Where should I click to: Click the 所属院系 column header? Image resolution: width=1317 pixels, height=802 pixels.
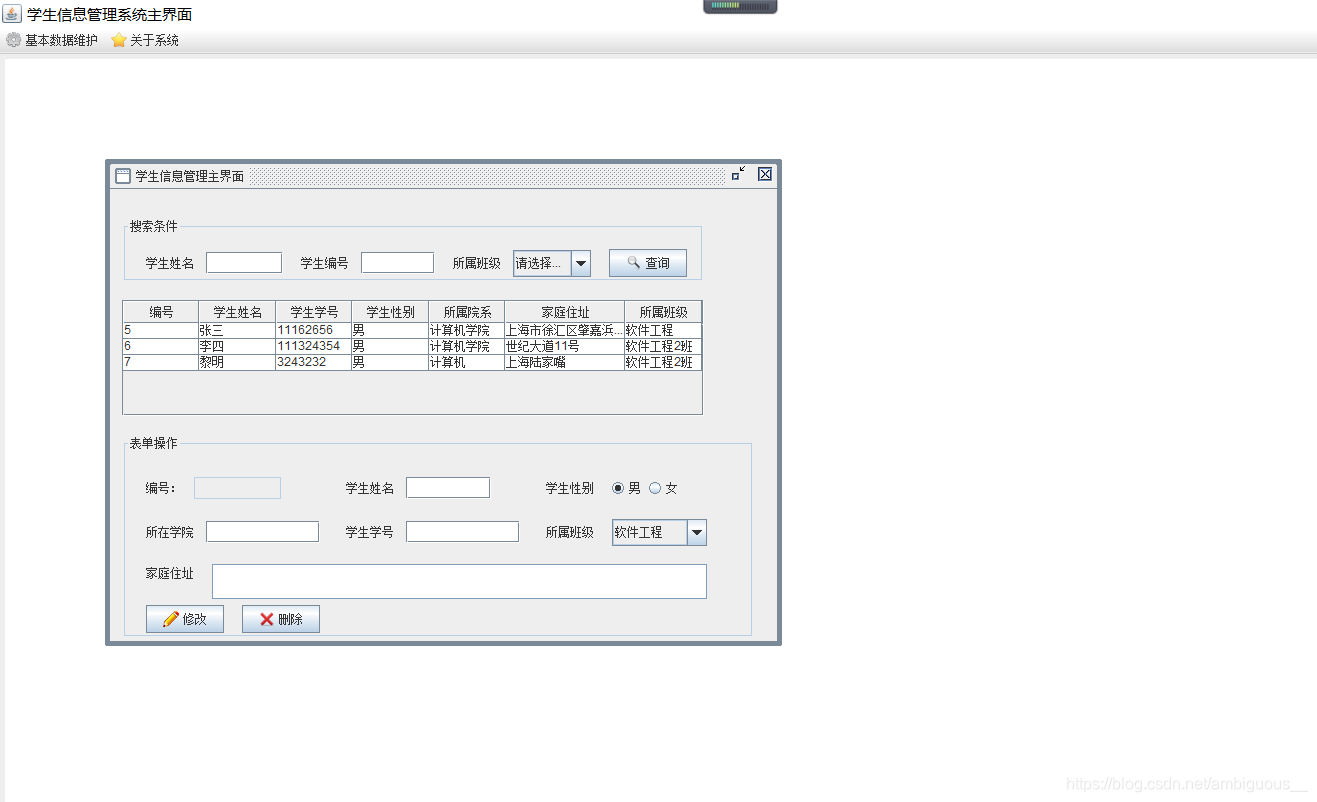[x=467, y=312]
